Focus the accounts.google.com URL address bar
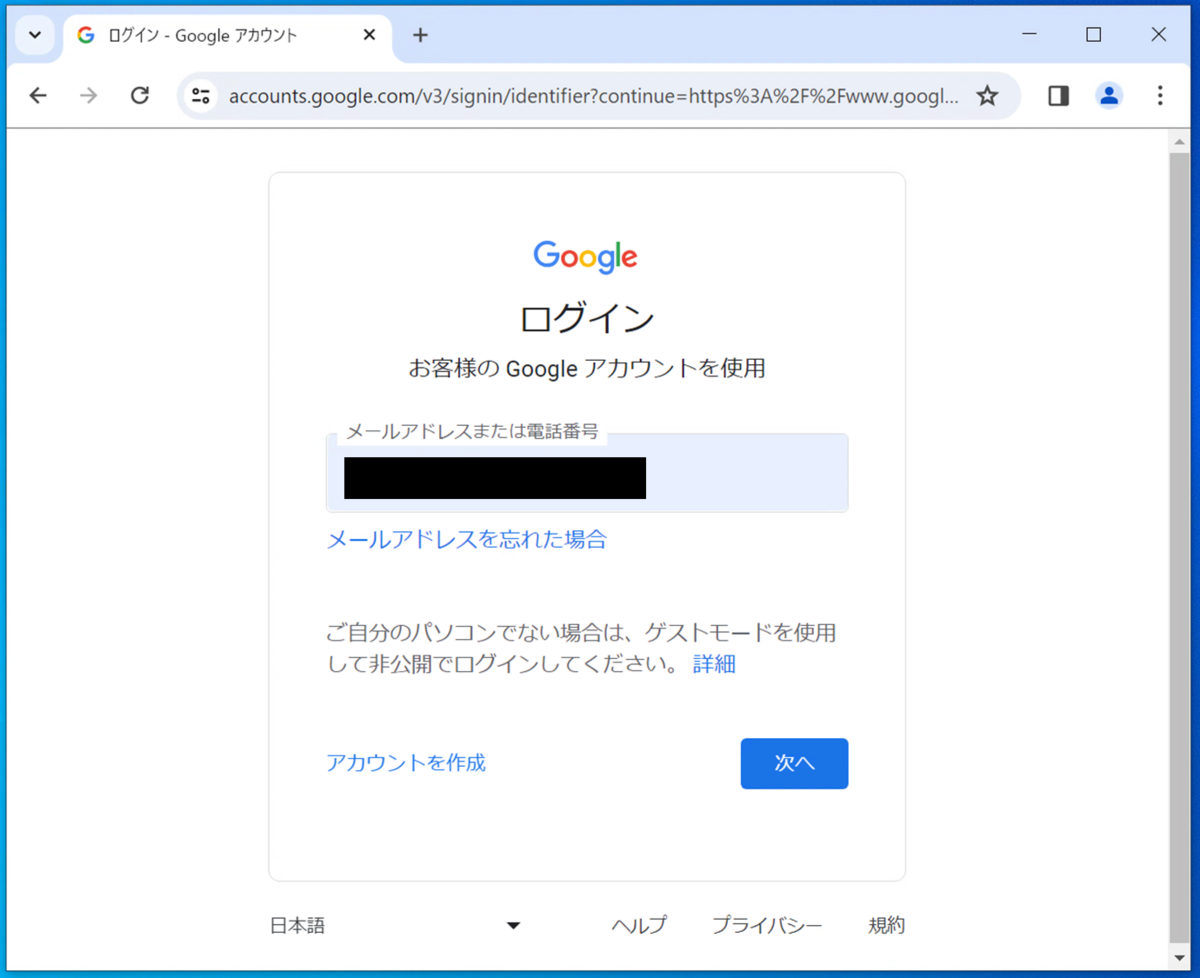The height and width of the screenshot is (978, 1200). pyautogui.click(x=593, y=96)
